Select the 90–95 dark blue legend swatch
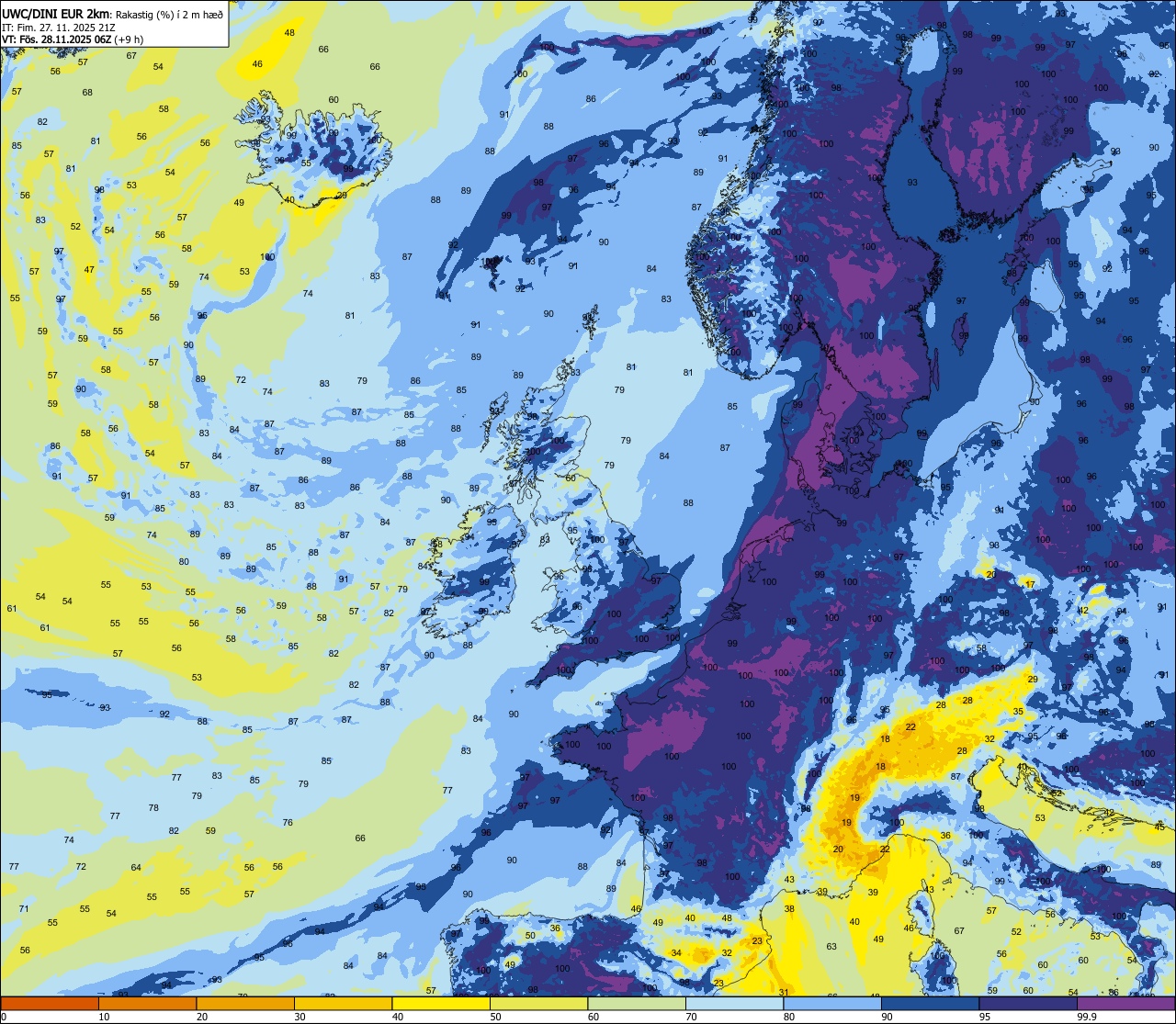The width and height of the screenshot is (1176, 1024). 930,1003
